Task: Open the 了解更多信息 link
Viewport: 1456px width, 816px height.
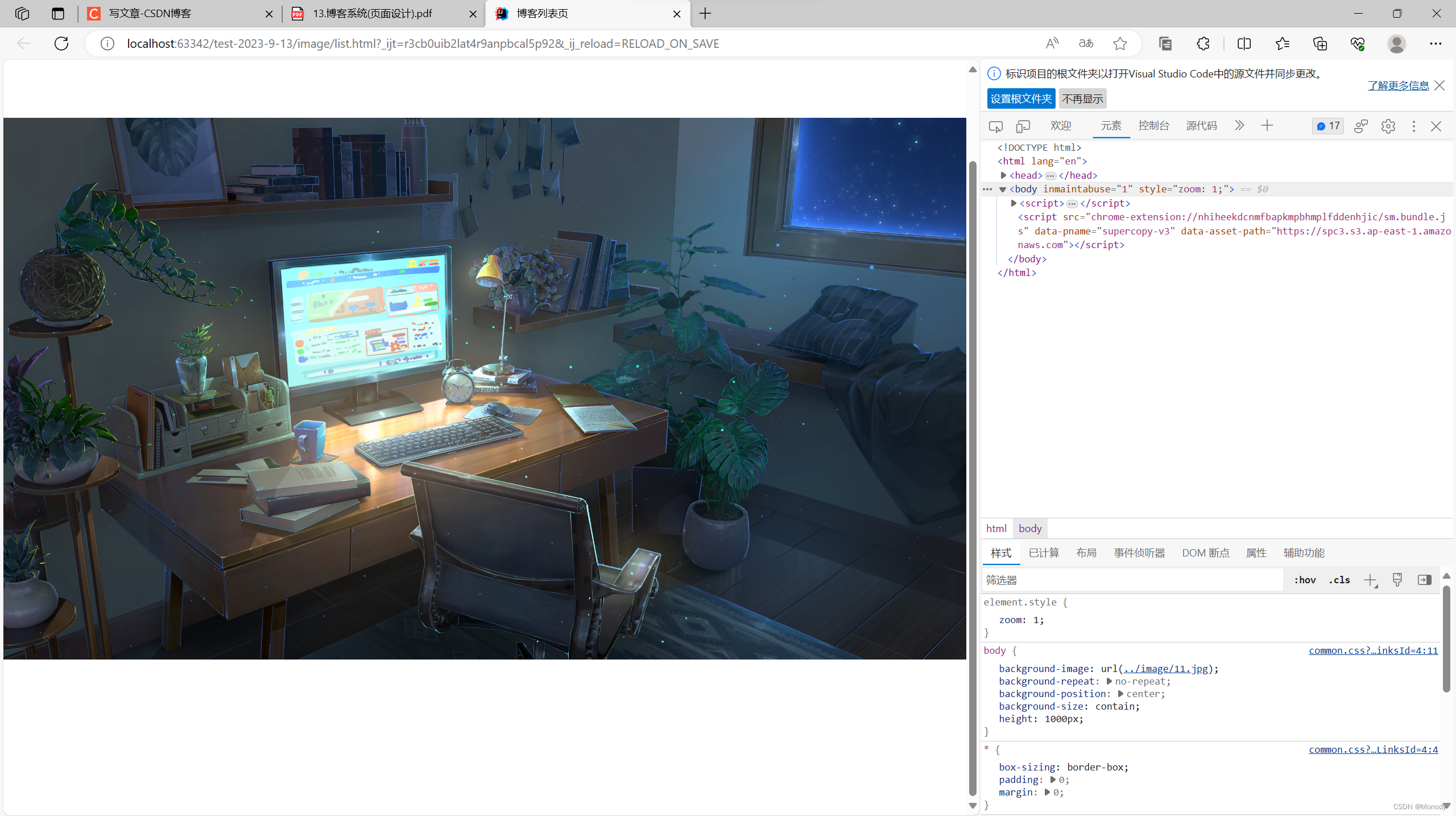Action: (1399, 85)
